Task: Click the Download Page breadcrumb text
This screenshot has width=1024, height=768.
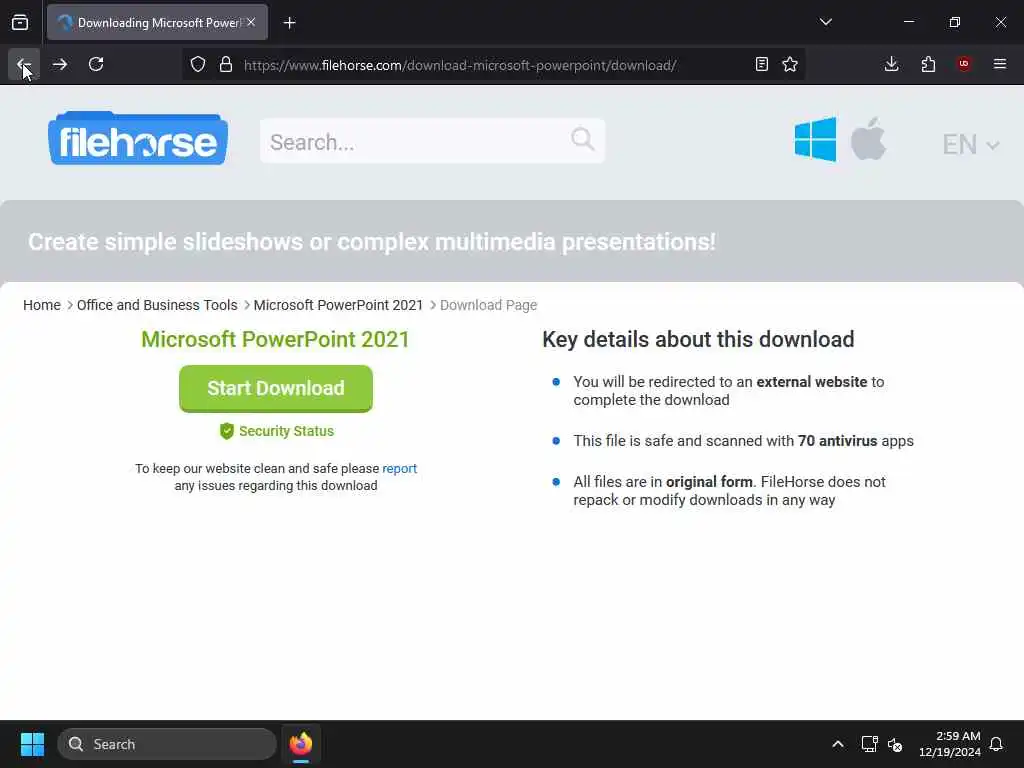Action: click(x=488, y=305)
